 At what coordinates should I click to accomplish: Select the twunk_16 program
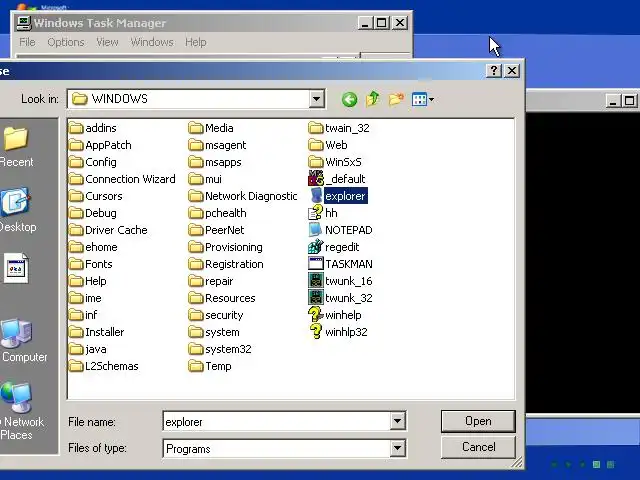pos(340,281)
